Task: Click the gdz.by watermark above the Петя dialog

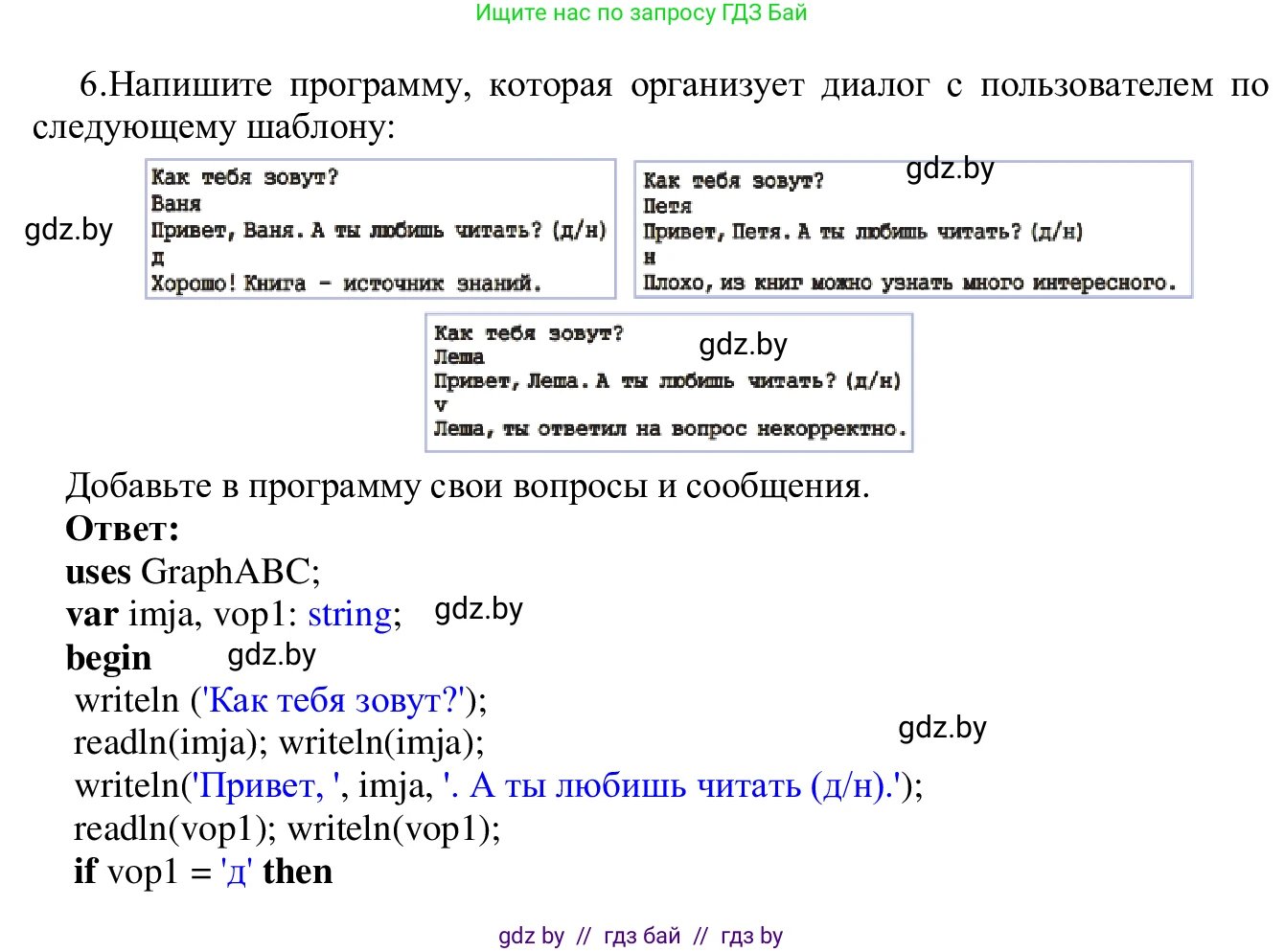Action: tap(950, 170)
